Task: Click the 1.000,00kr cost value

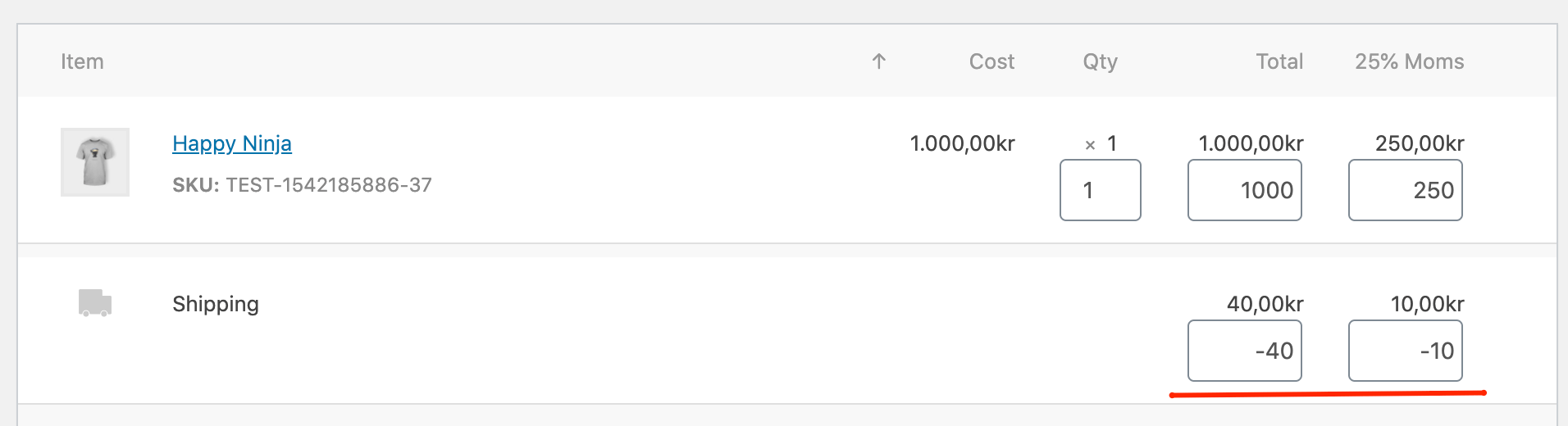Action: click(962, 143)
